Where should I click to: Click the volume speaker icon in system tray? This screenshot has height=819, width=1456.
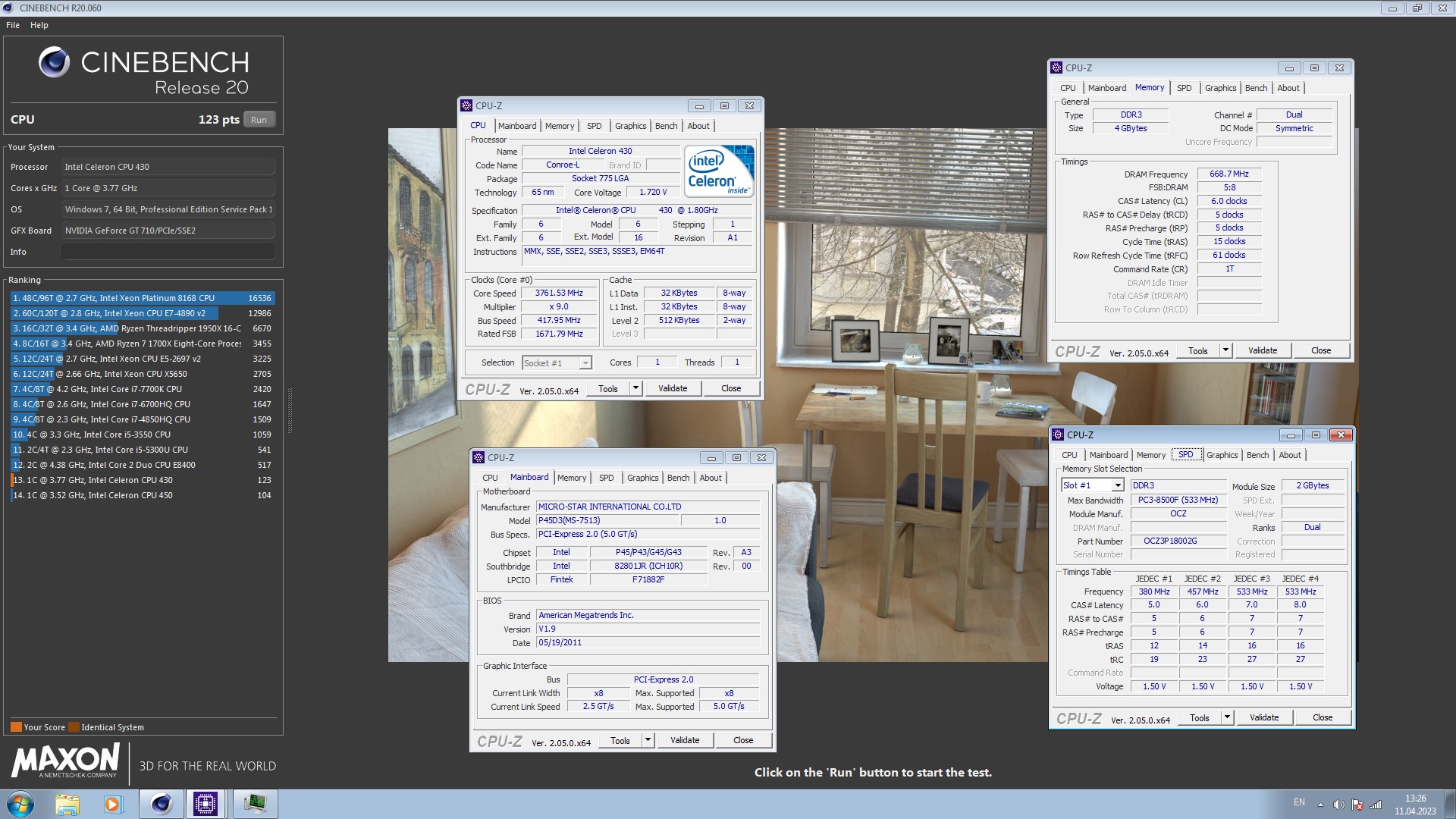pos(1338,805)
